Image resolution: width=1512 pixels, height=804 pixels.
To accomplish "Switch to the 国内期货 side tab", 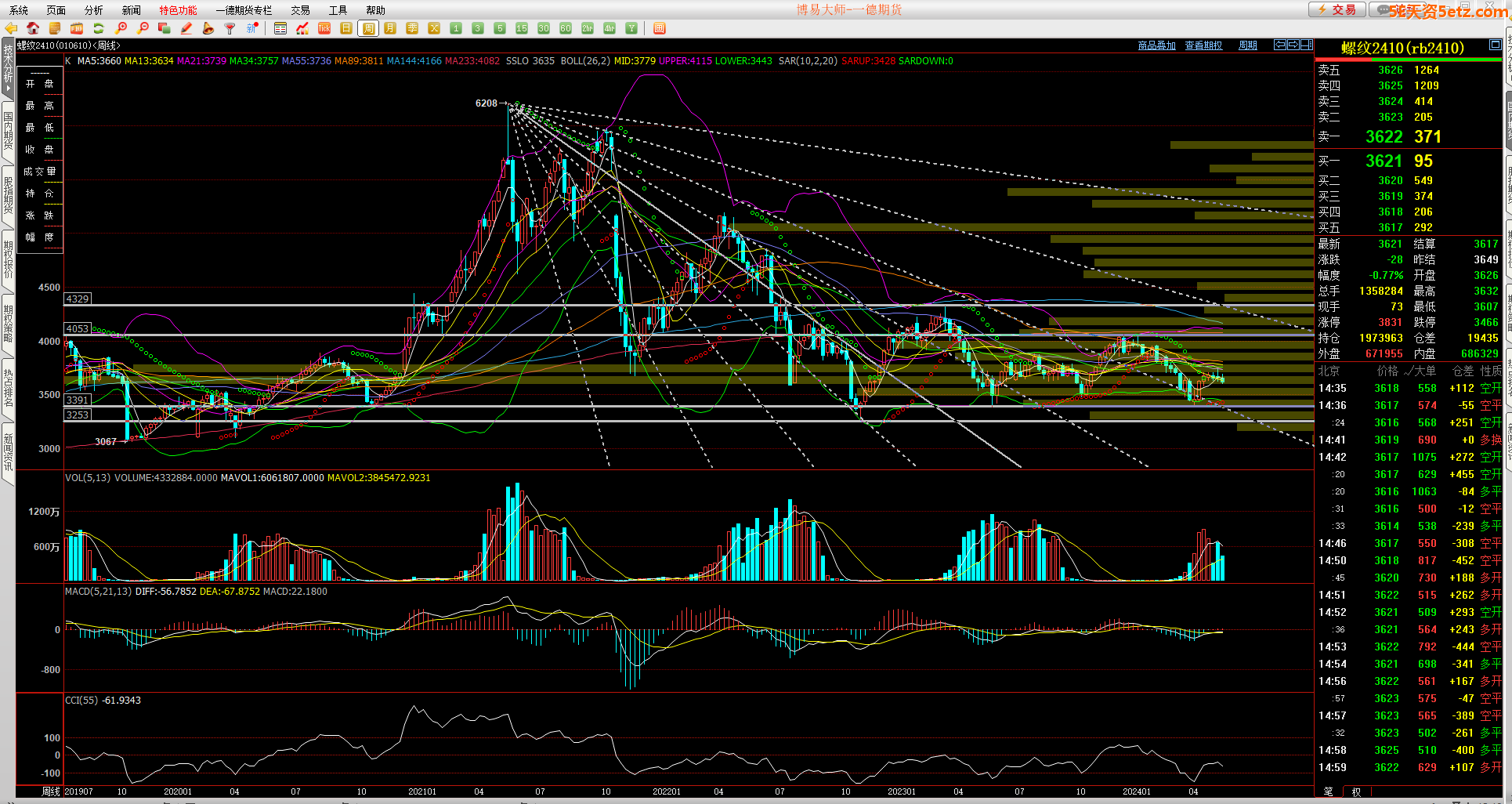I will (8, 132).
